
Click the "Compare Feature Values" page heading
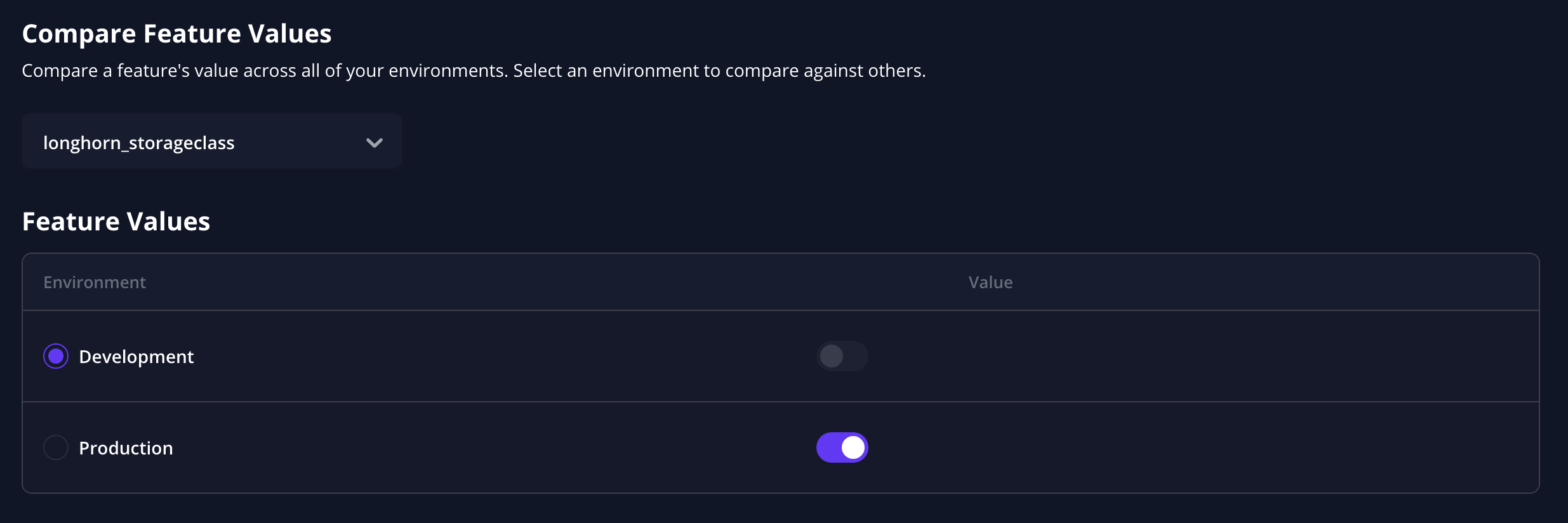pos(176,34)
